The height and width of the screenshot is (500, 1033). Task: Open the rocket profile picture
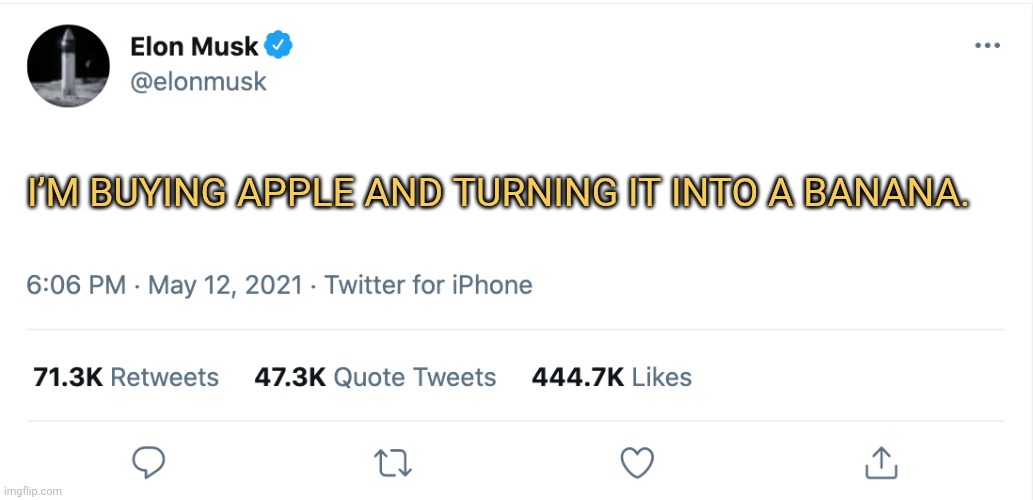tap(69, 66)
